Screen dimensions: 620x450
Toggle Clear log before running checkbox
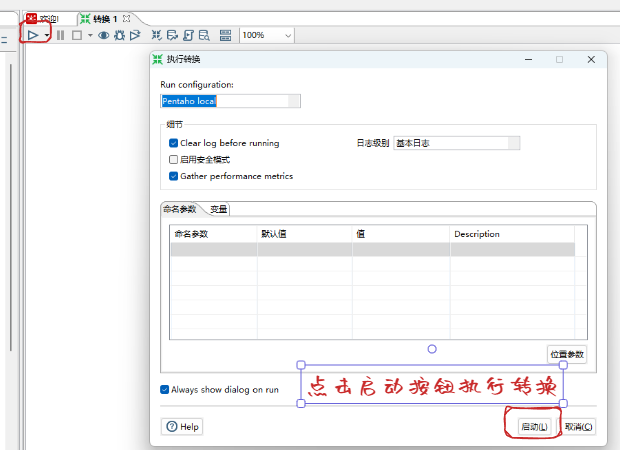[173, 143]
